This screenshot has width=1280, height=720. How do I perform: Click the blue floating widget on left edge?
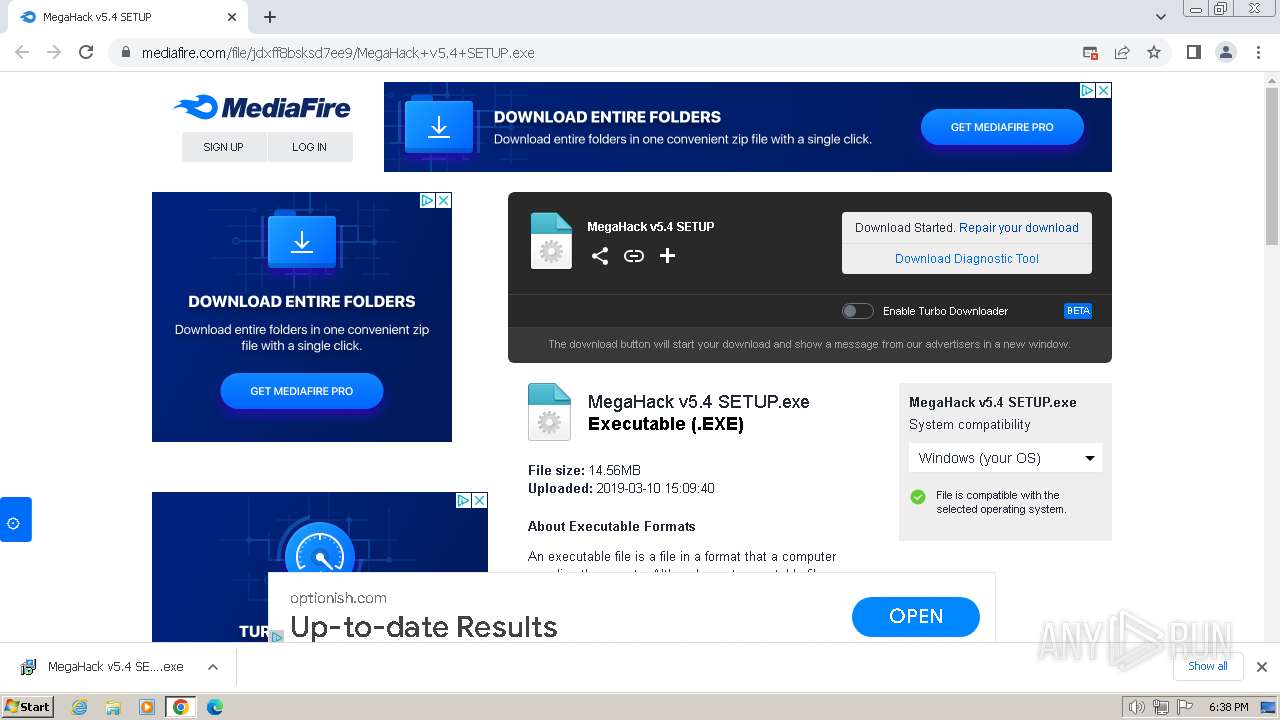pyautogui.click(x=15, y=520)
